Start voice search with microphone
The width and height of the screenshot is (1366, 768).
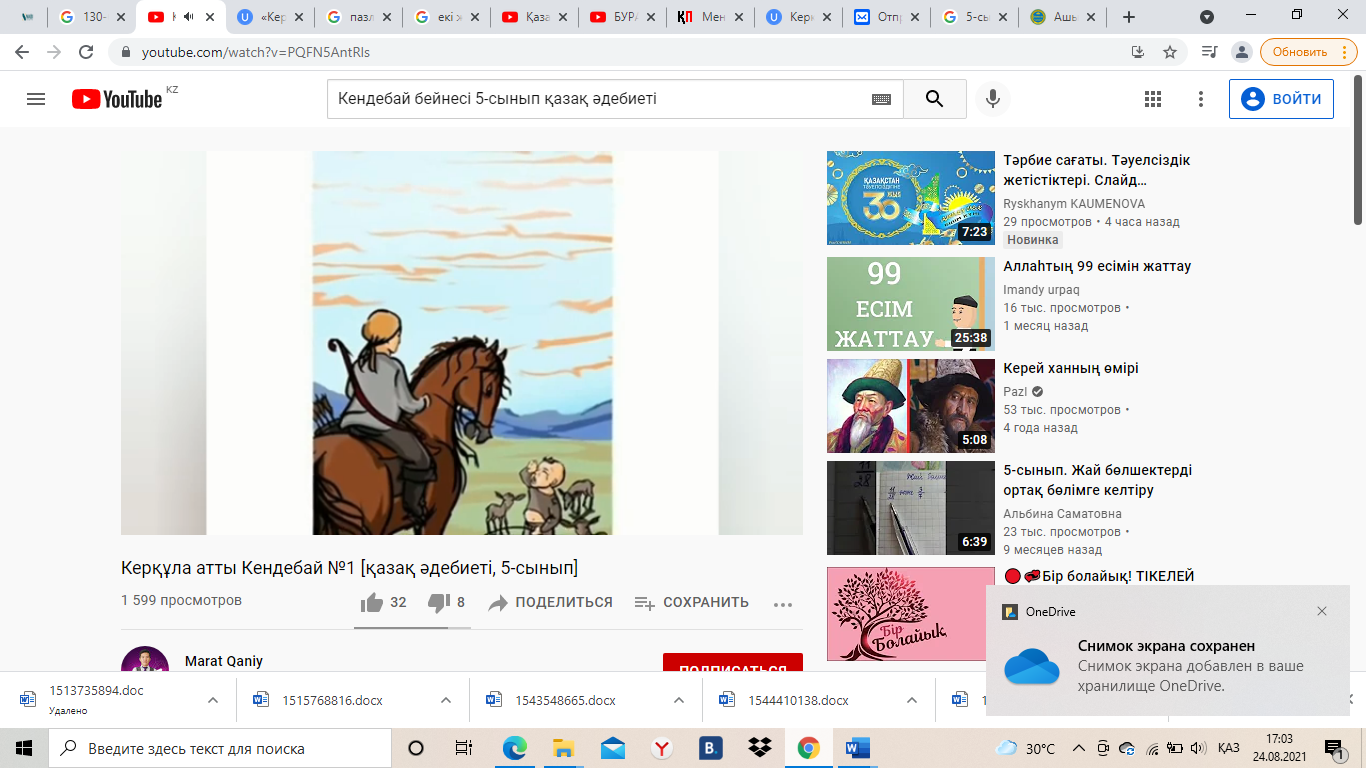tap(993, 99)
